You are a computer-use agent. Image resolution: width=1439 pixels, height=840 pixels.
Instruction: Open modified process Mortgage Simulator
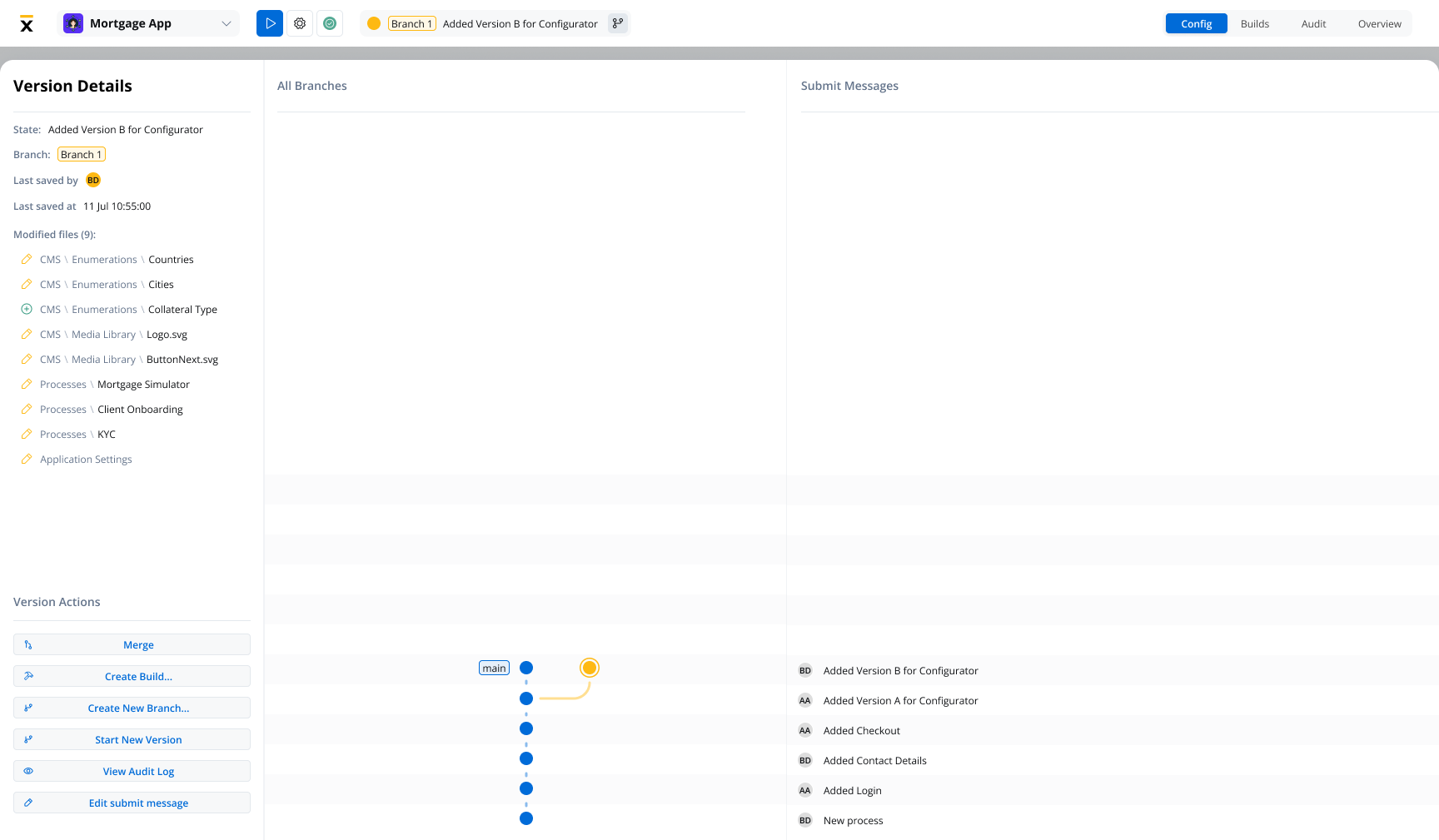point(143,385)
